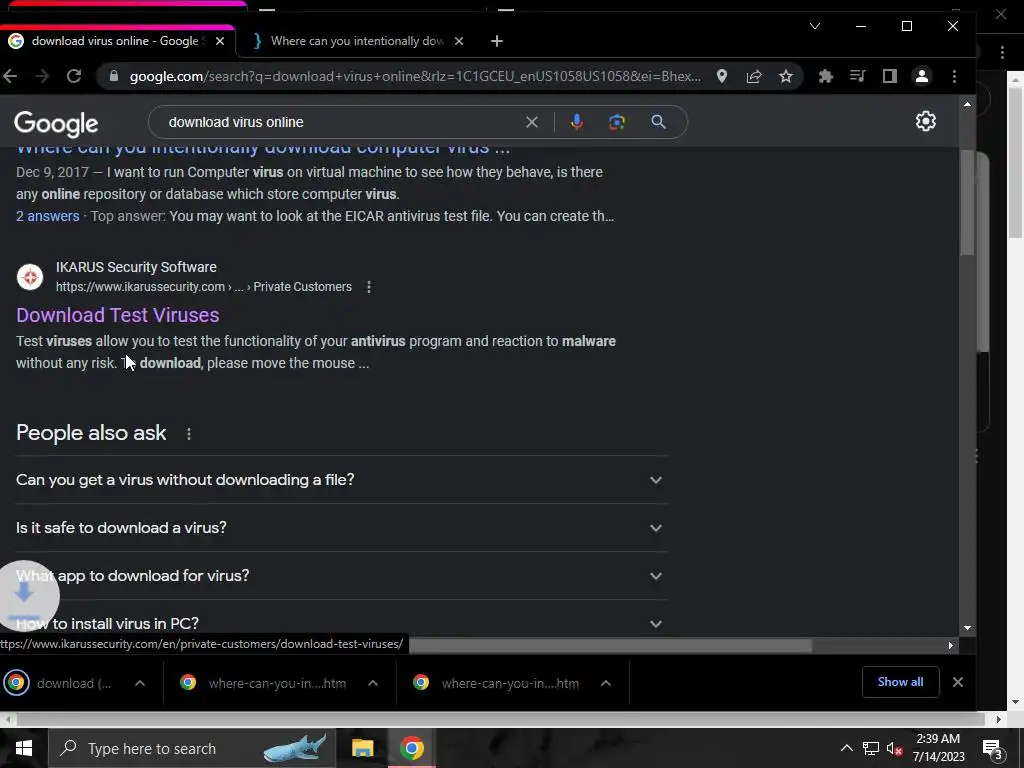The image size is (1024, 768).
Task: Reload the Google search page
Action: pos(74,76)
